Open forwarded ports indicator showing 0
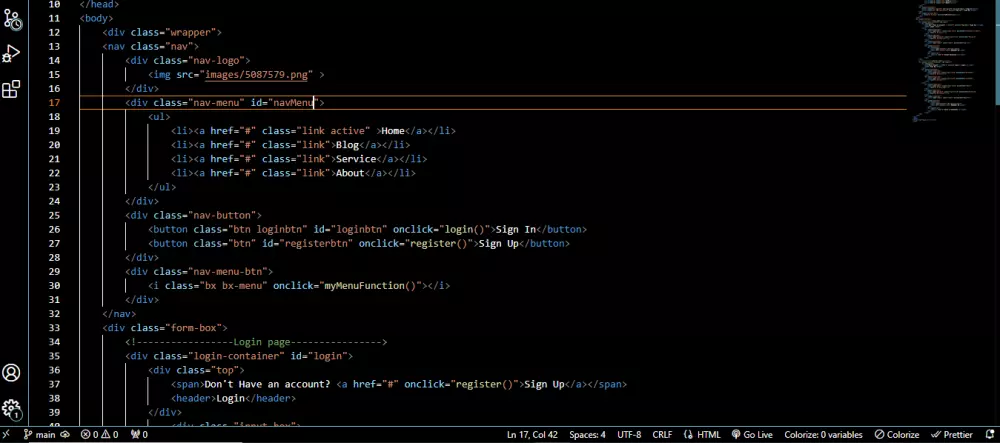 pyautogui.click(x=139, y=435)
